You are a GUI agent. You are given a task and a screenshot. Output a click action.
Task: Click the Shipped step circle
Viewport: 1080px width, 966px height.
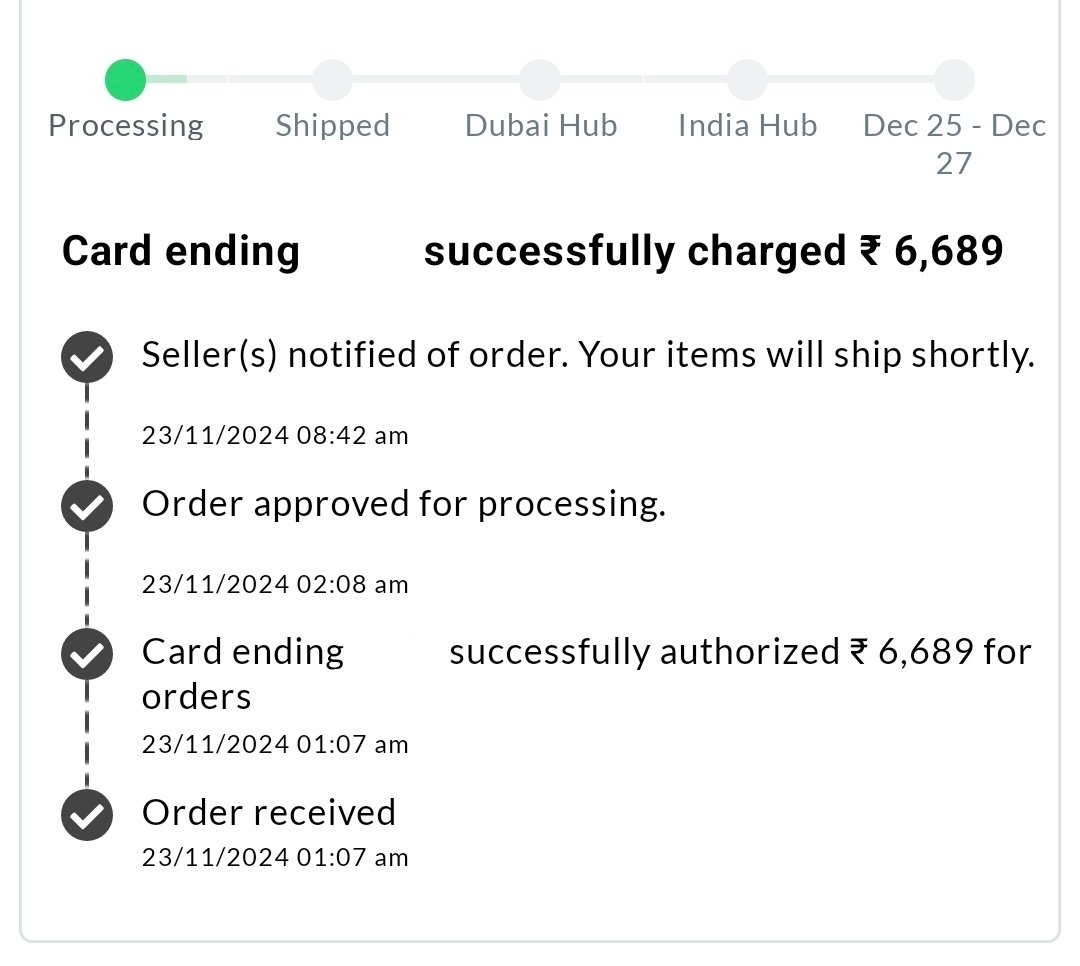(x=333, y=80)
